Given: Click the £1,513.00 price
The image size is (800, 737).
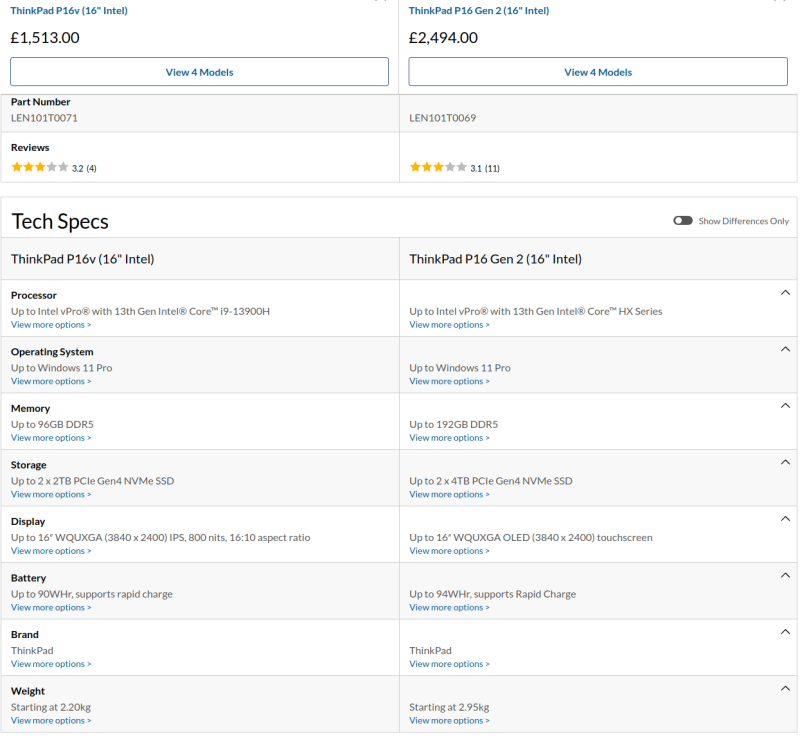Looking at the screenshot, I should coord(45,38).
